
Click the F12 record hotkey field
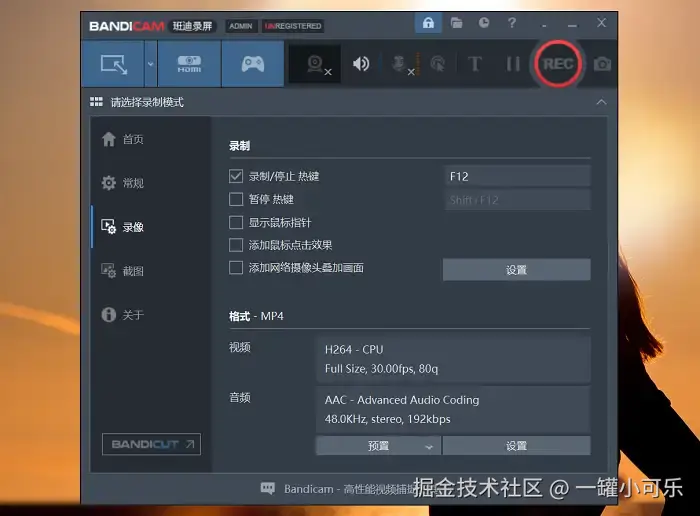coord(517,176)
